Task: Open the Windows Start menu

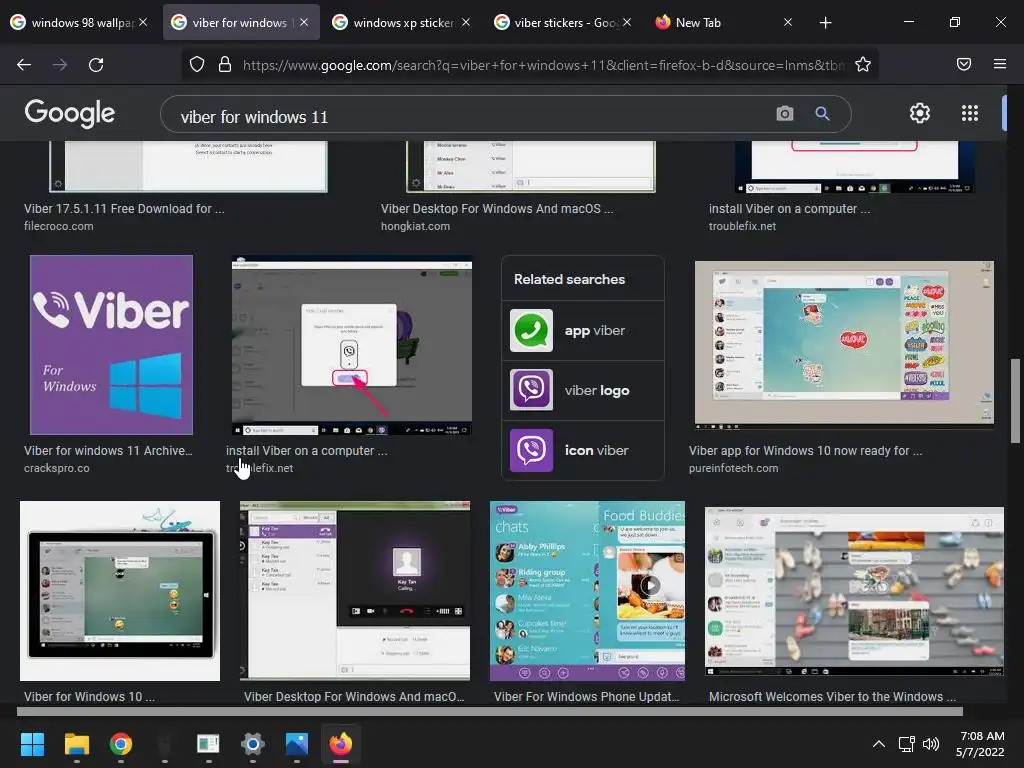Action: coord(33,744)
